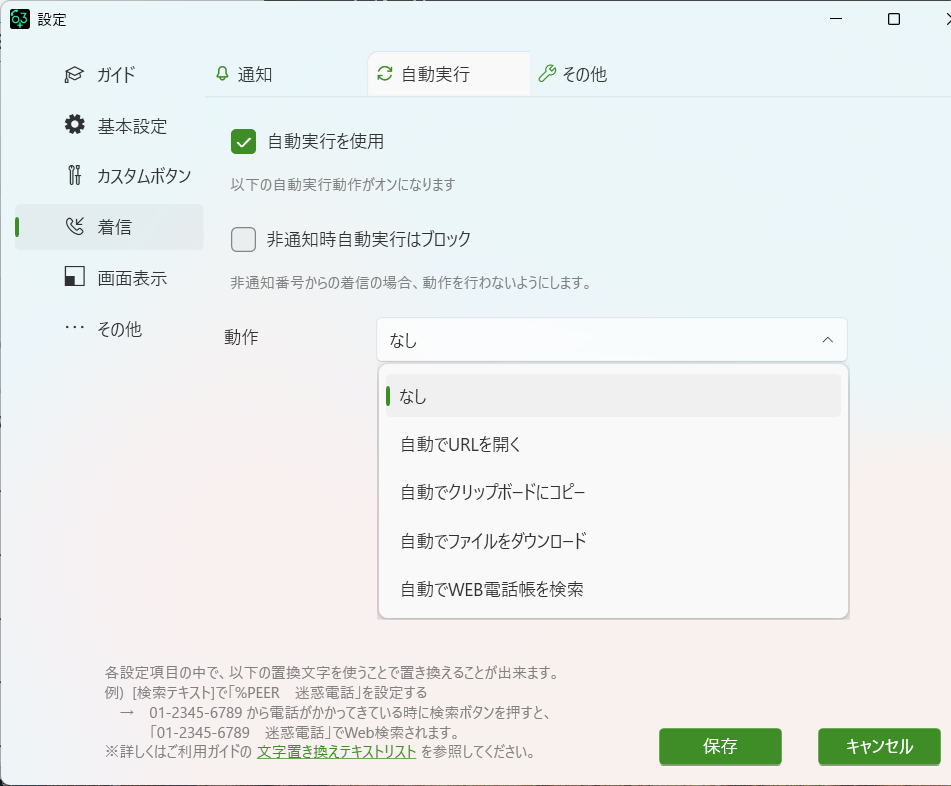The width and height of the screenshot is (951, 786).
Task: Click the キャンセル button
Action: 879,746
